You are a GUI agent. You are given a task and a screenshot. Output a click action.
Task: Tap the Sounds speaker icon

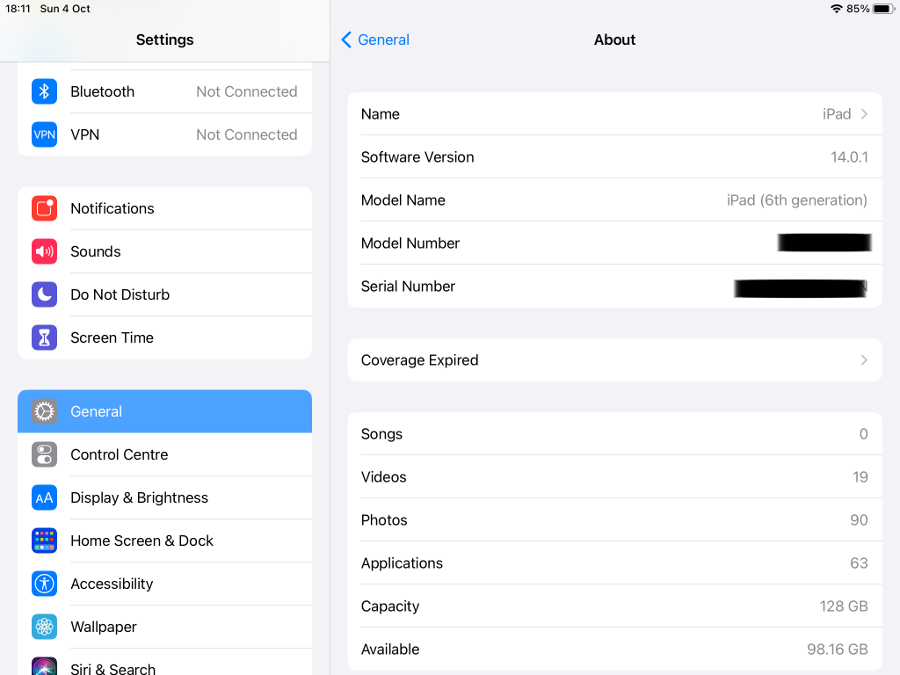pyautogui.click(x=44, y=251)
